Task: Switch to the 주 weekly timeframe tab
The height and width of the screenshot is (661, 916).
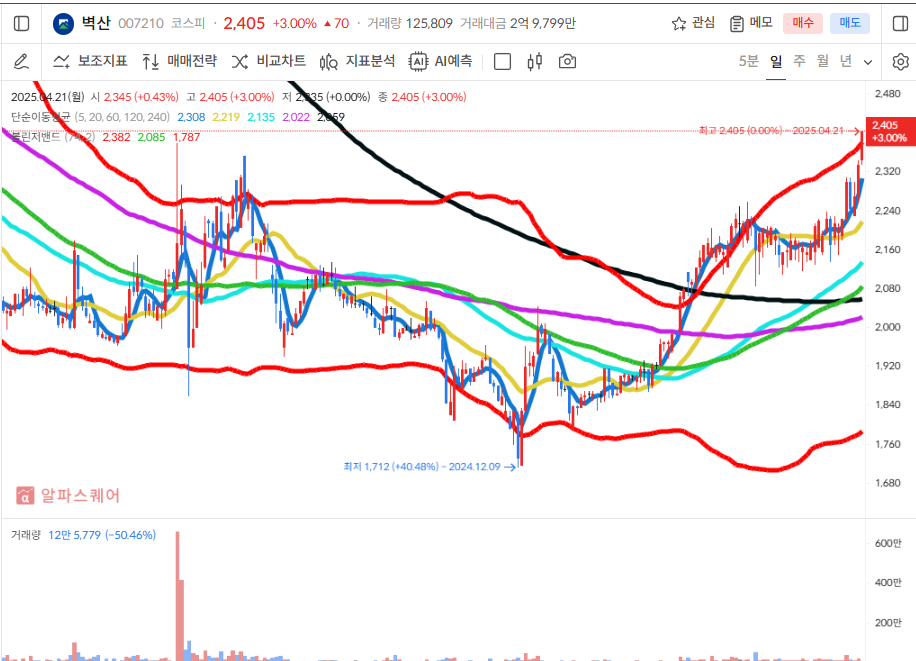Action: 799,62
